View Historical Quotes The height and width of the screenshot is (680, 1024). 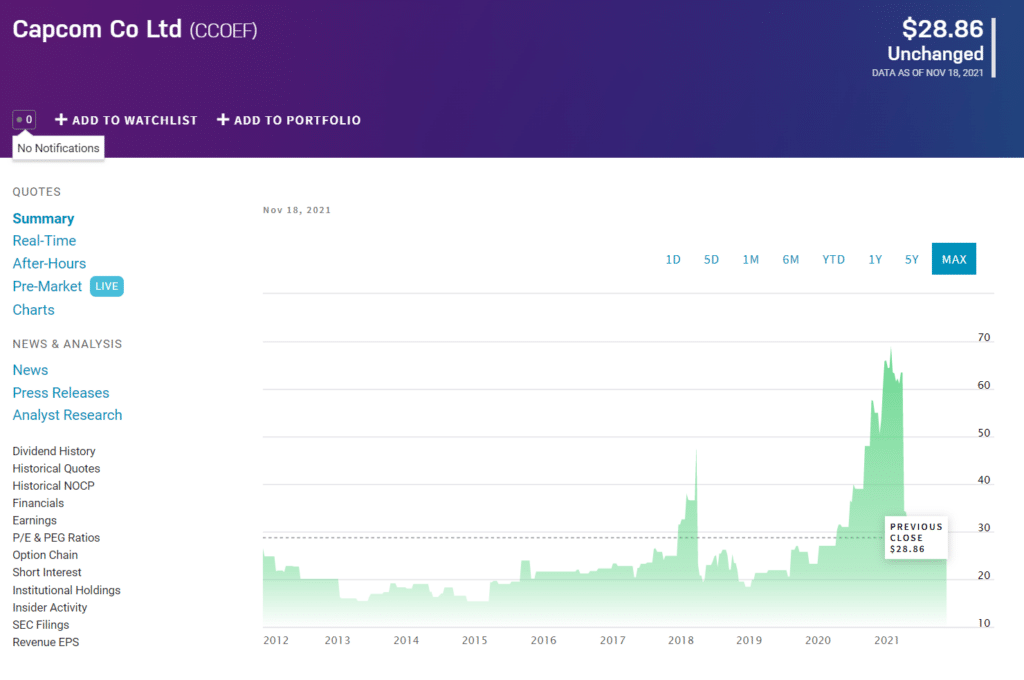pyautogui.click(x=56, y=468)
